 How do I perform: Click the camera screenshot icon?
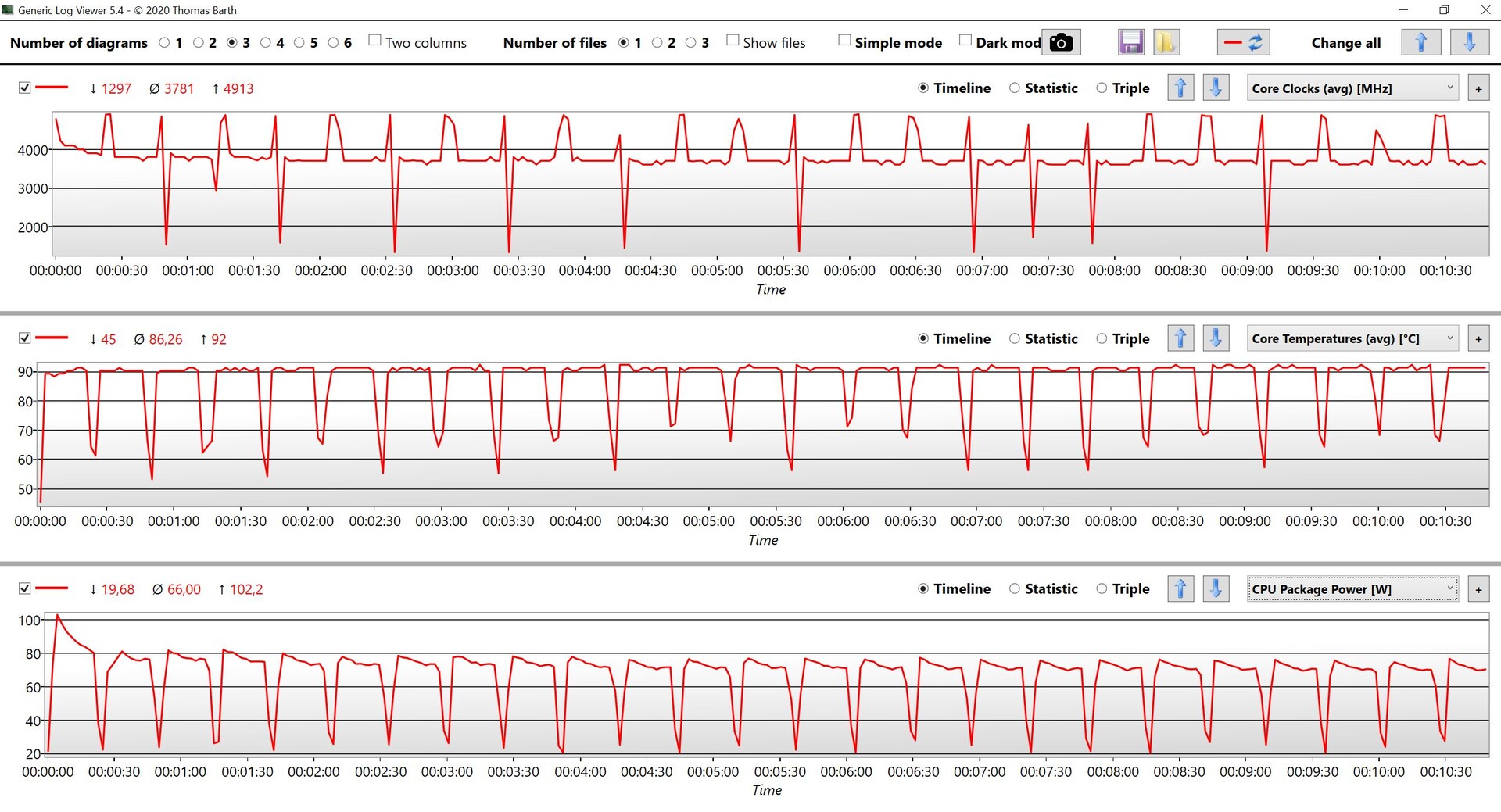point(1061,42)
